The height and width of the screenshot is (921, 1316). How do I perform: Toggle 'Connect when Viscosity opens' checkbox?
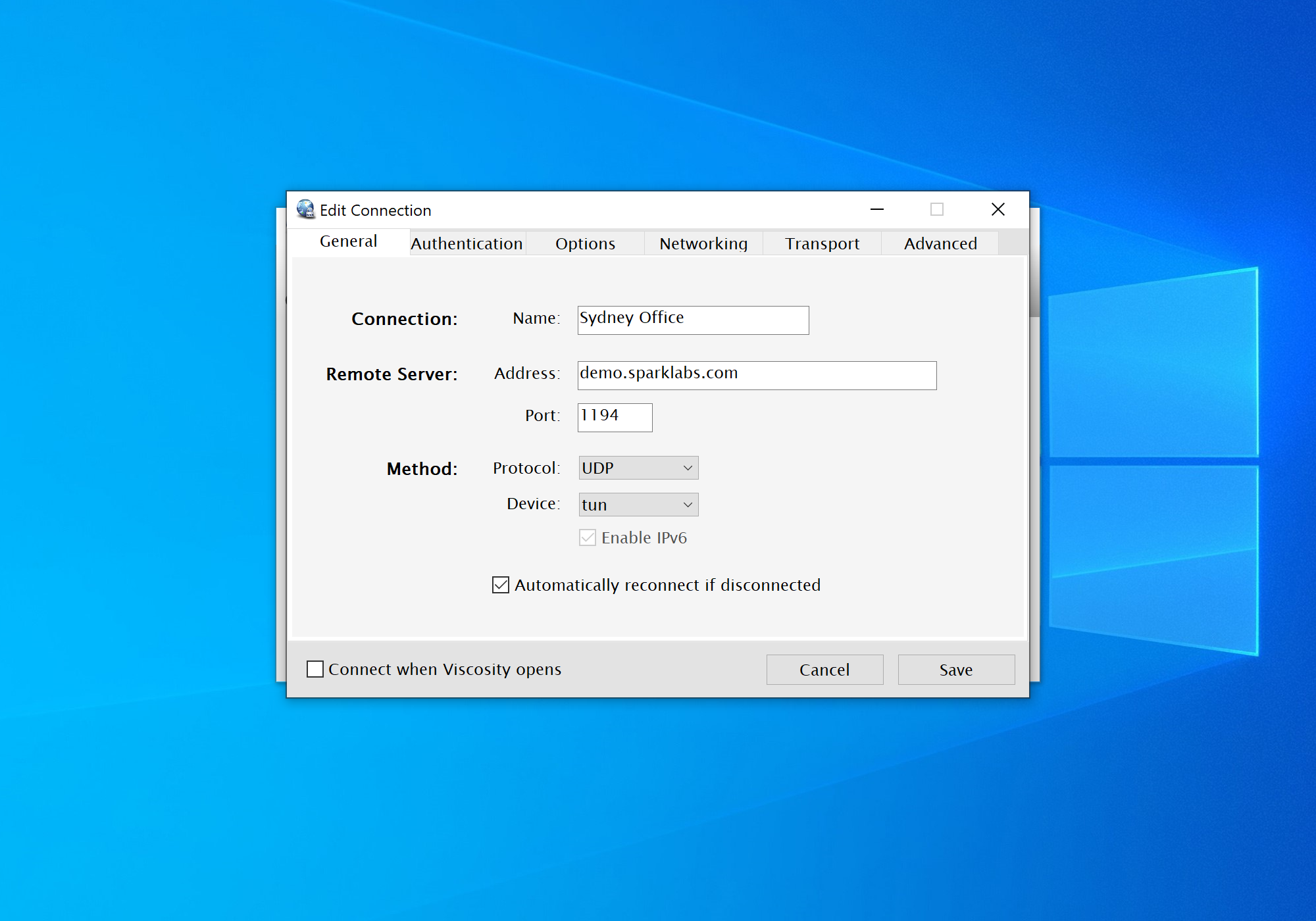tap(315, 669)
